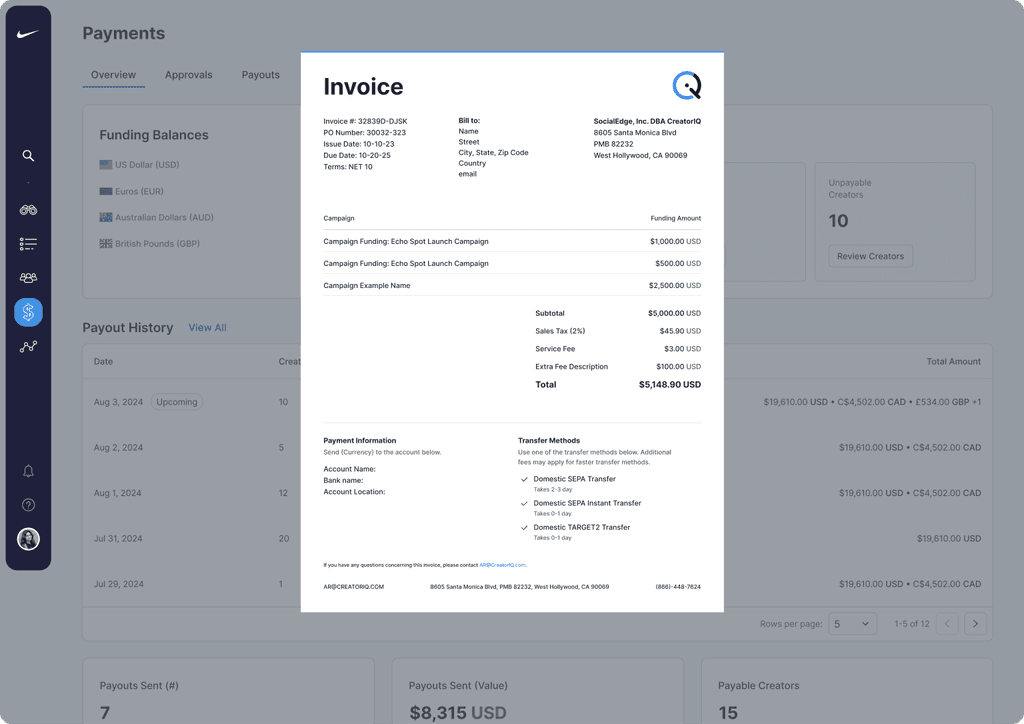This screenshot has height=724, width=1024.
Task: Click the Australian Dollars flag icon
Action: coord(106,217)
